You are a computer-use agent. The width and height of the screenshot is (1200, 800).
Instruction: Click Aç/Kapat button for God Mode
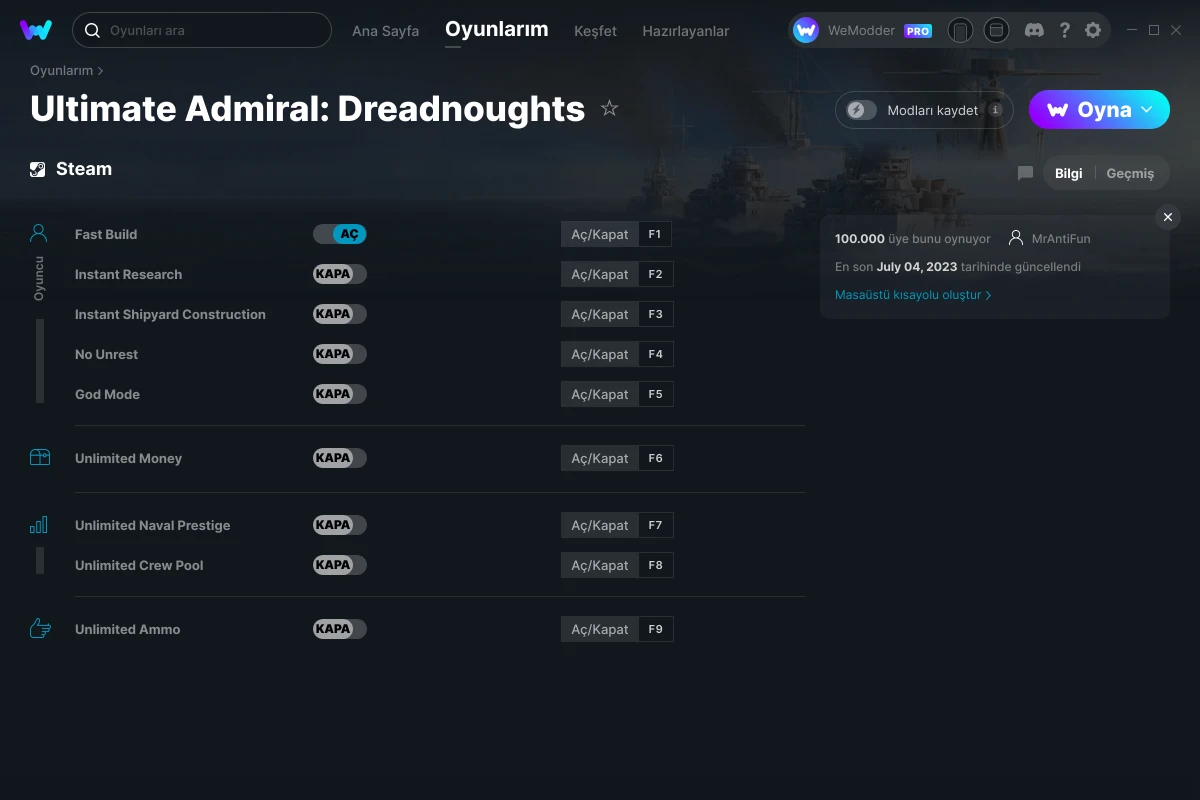click(x=600, y=394)
